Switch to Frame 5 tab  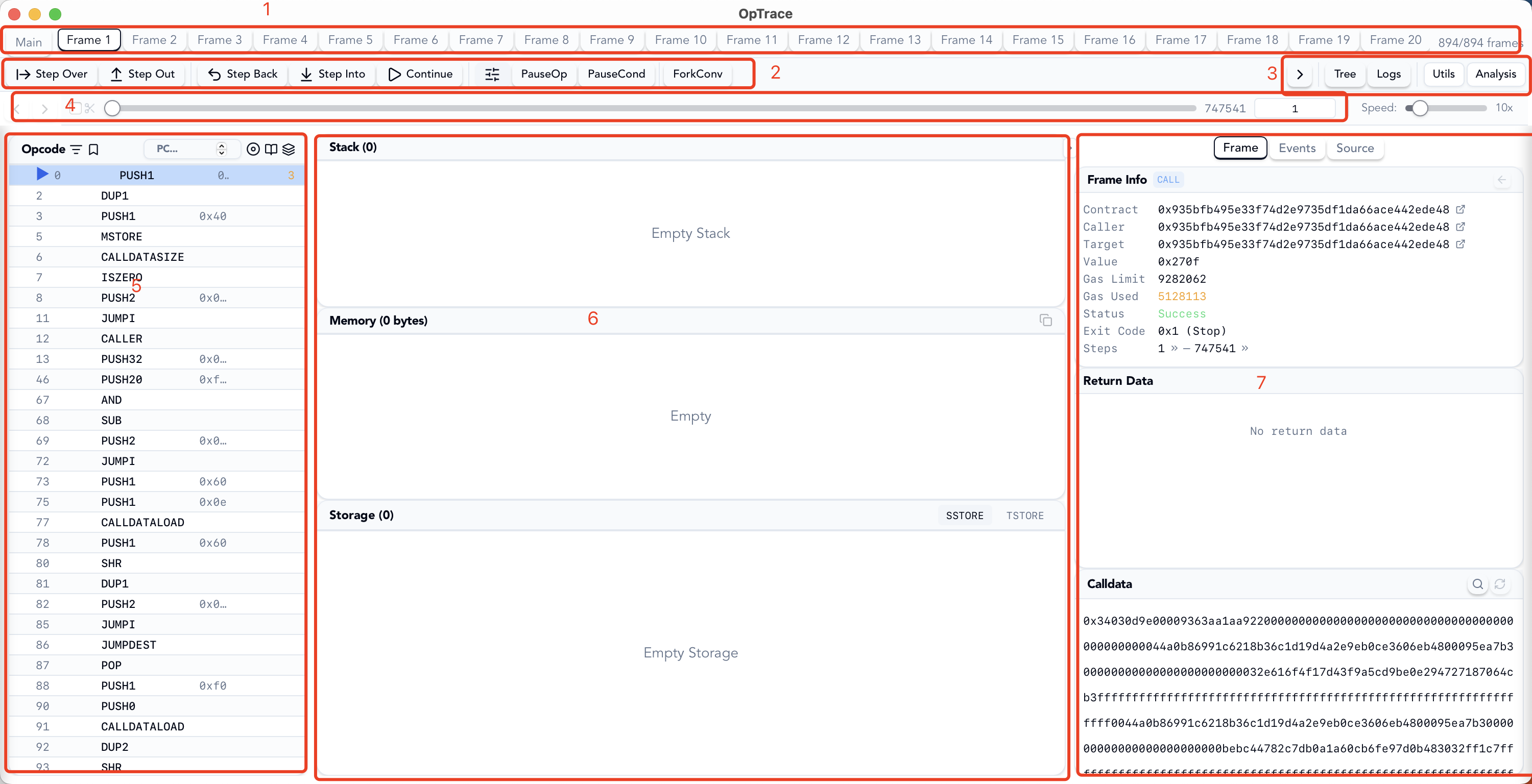(350, 40)
